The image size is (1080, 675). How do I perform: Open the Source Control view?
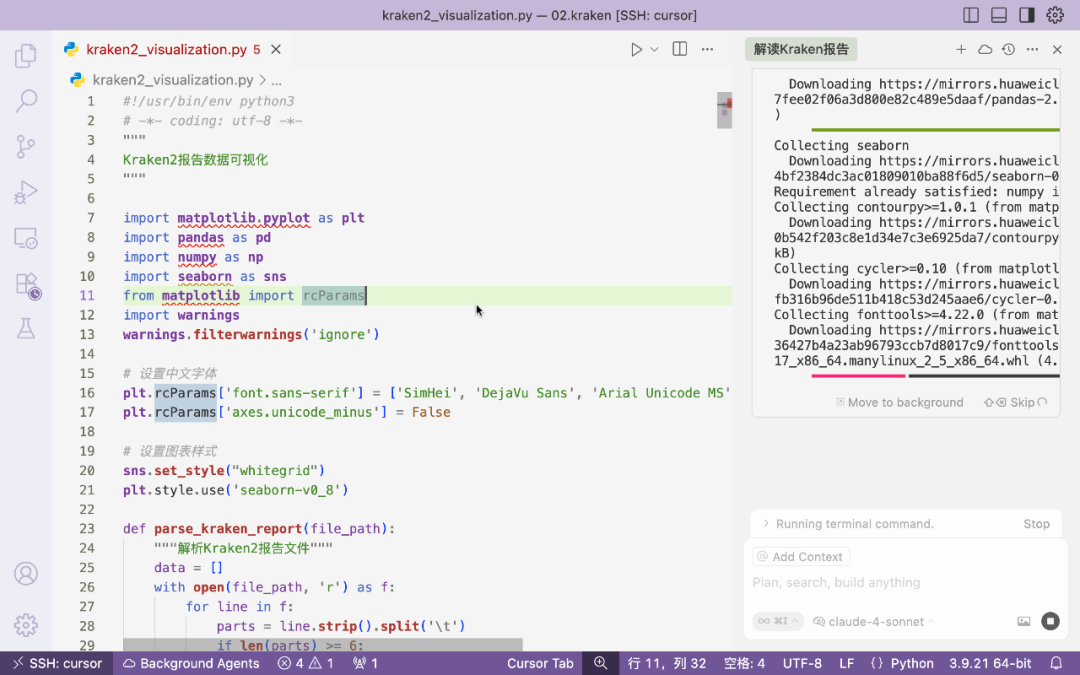pos(25,146)
